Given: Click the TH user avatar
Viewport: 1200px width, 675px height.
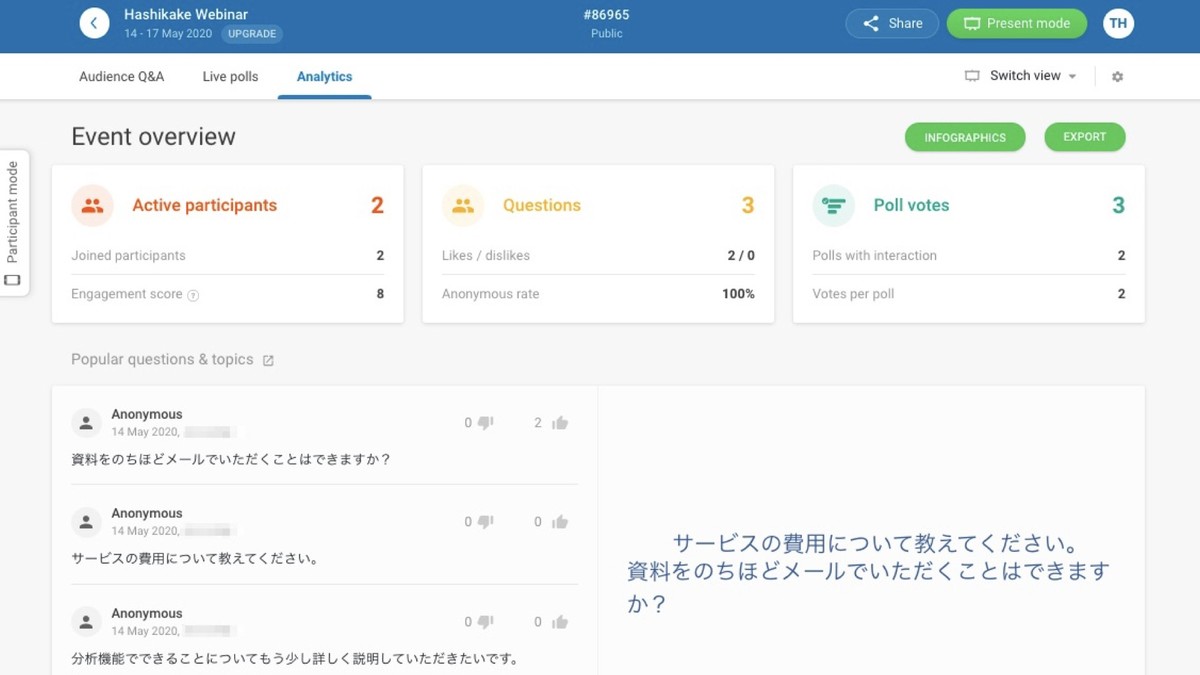Looking at the screenshot, I should pos(1118,23).
